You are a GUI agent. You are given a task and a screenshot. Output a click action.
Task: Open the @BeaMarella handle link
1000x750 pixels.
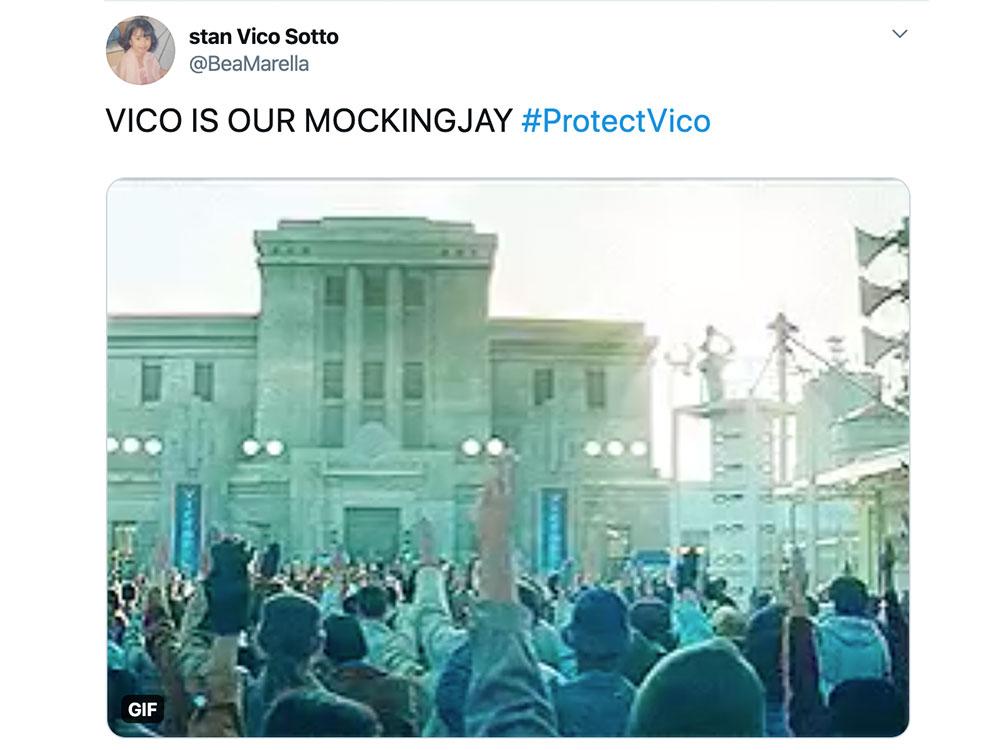249,64
